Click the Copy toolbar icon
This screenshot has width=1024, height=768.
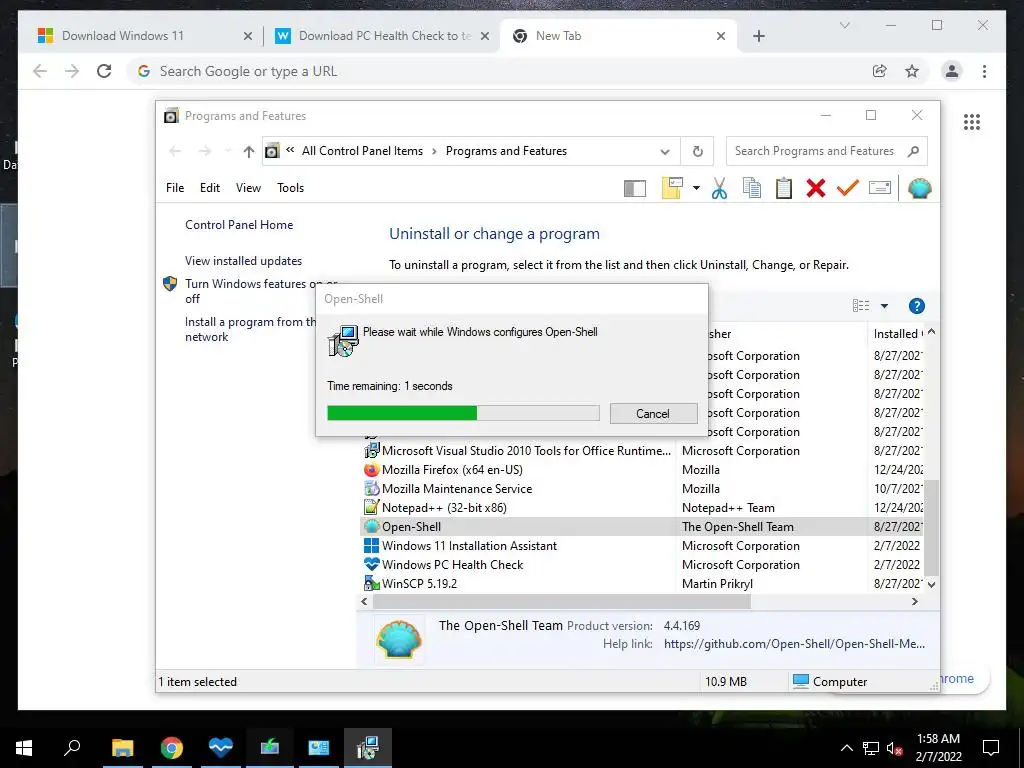(x=752, y=188)
